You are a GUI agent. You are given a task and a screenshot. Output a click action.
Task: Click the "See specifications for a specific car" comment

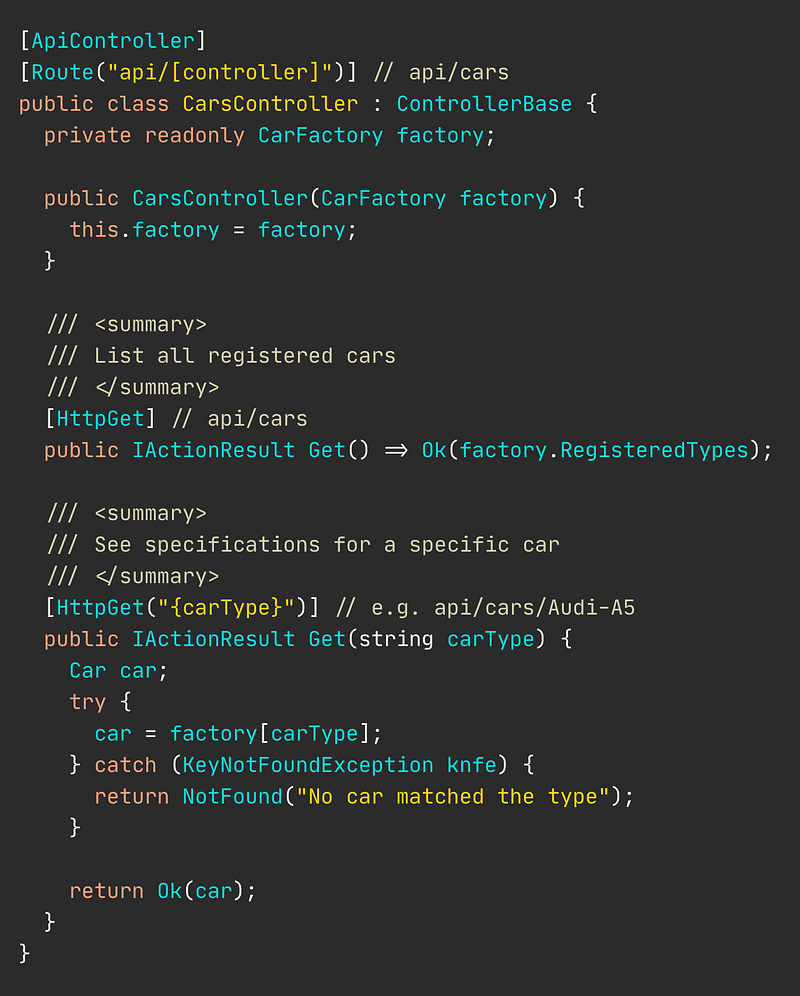[327, 544]
